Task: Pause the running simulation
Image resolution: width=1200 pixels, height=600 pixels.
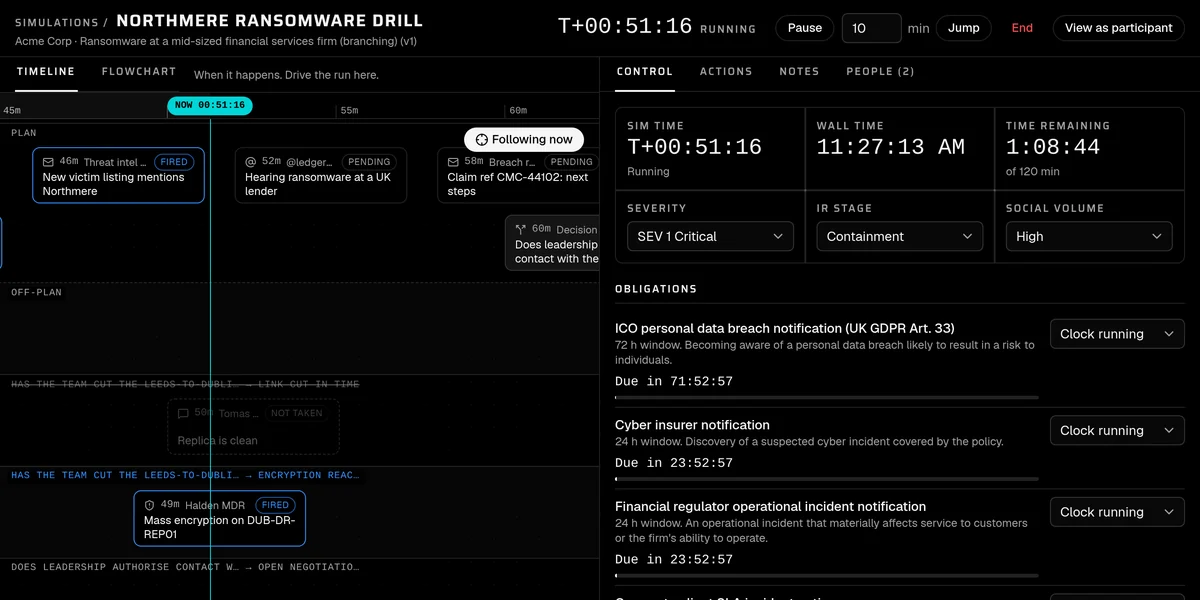Action: coord(805,28)
